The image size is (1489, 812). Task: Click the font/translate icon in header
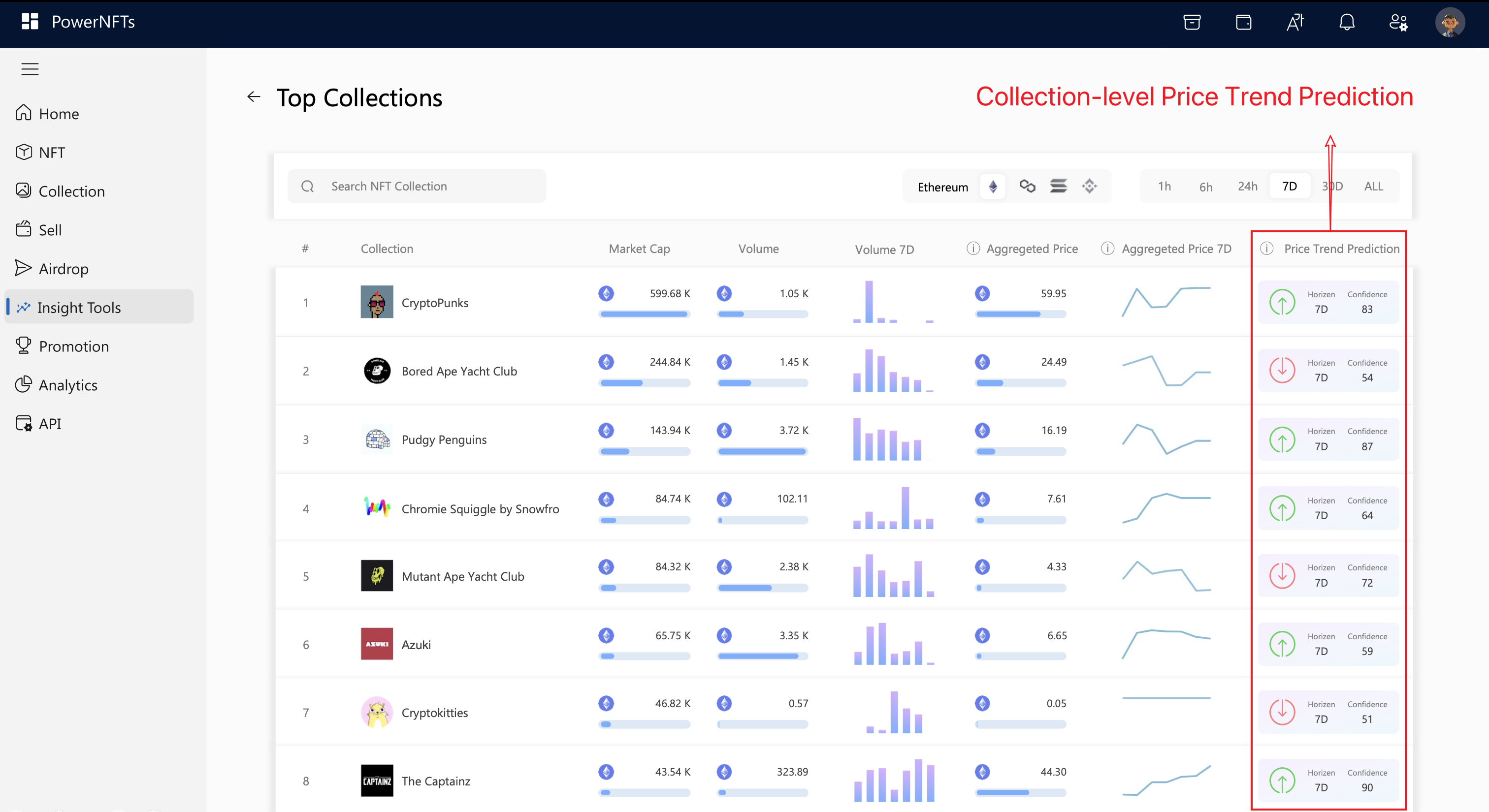click(1295, 22)
